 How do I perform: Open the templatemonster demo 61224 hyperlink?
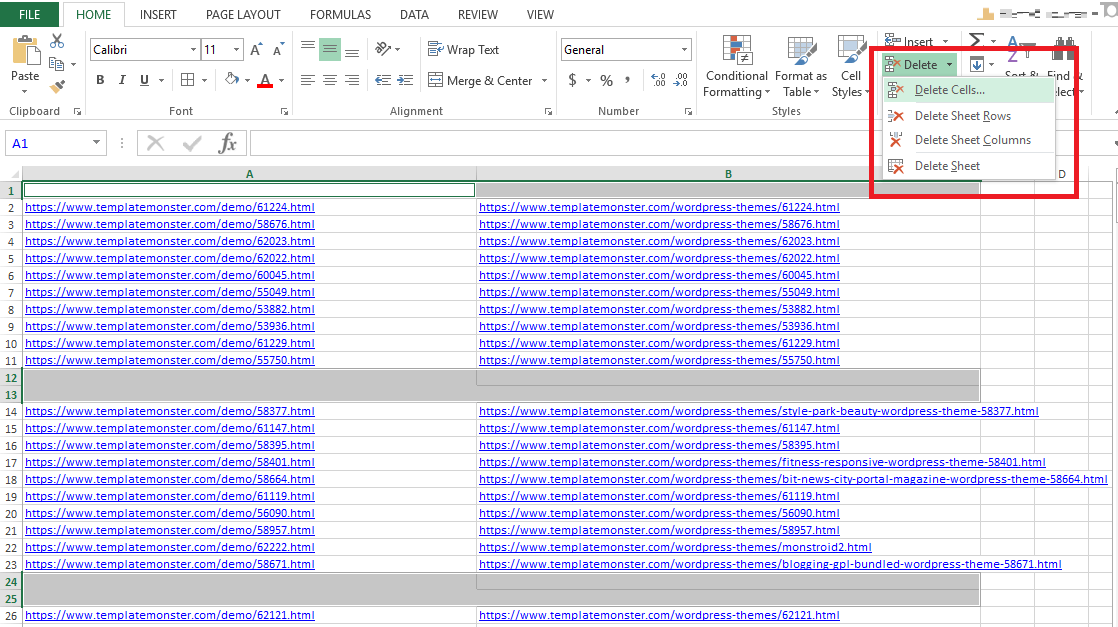(169, 206)
